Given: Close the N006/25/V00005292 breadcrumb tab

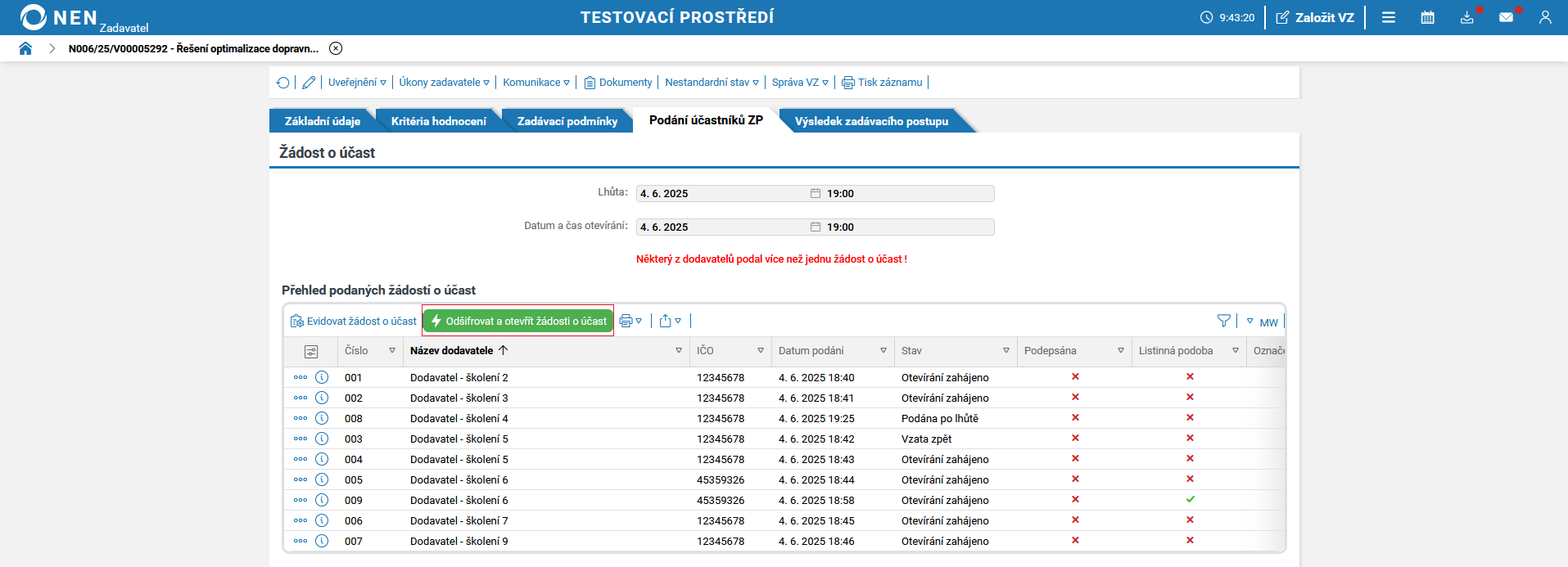Looking at the screenshot, I should [x=336, y=48].
